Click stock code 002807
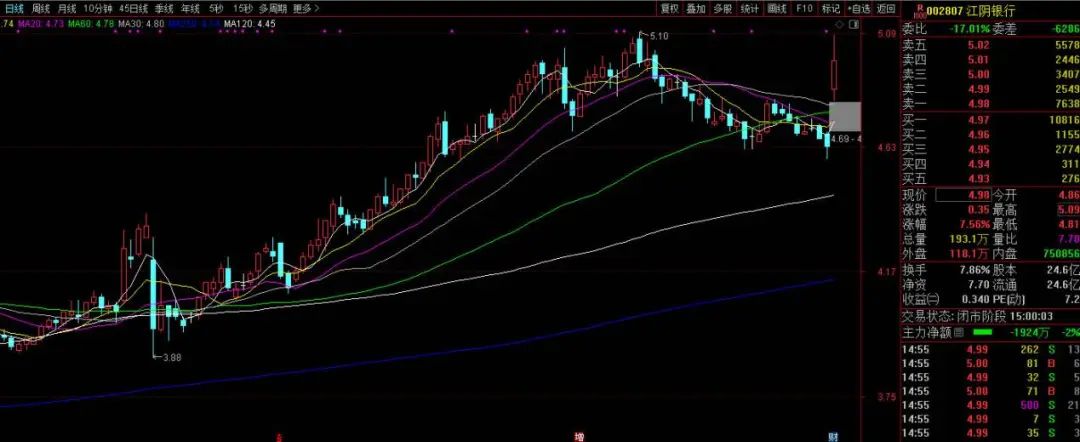This screenshot has width=1080, height=442. (946, 10)
